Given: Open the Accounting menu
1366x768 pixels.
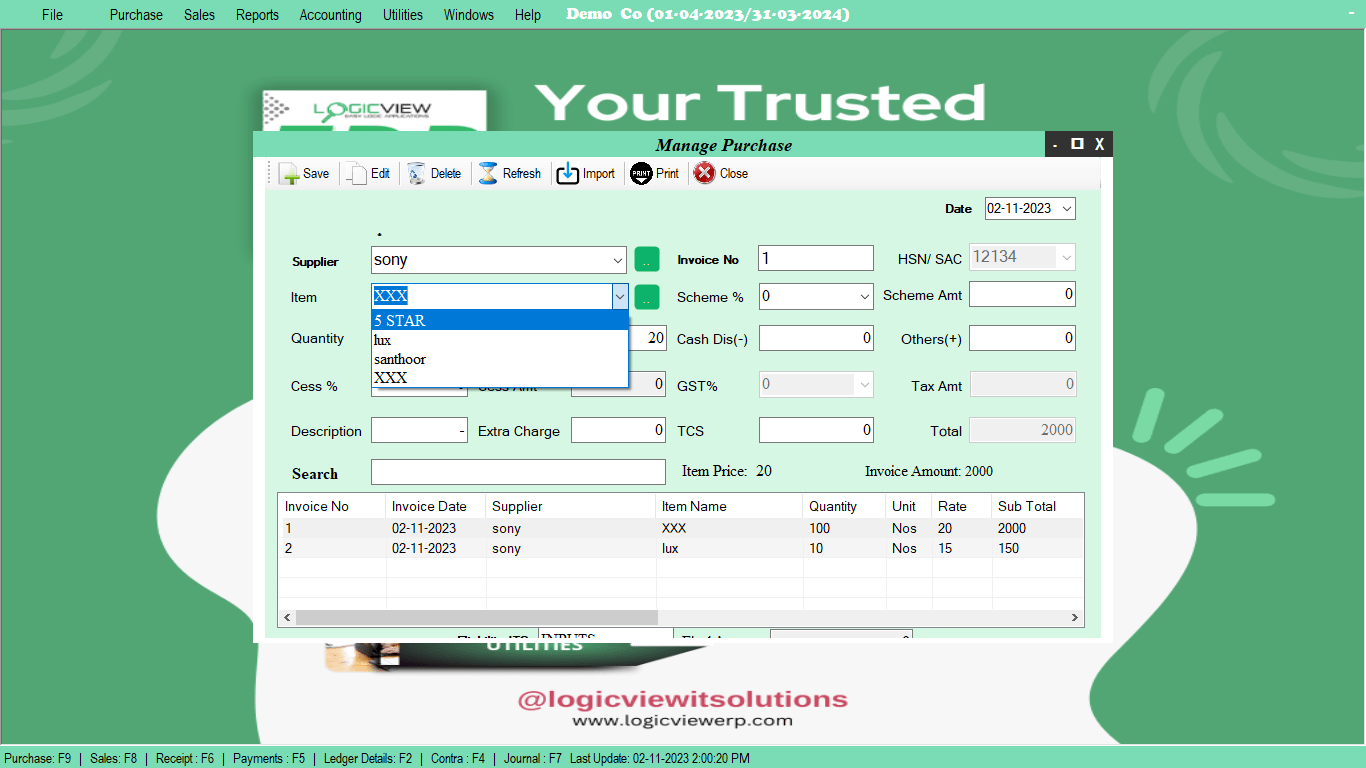Looking at the screenshot, I should point(330,15).
